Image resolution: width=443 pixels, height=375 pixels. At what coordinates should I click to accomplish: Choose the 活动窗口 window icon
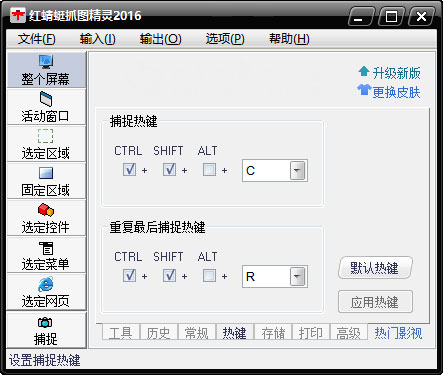(46, 99)
